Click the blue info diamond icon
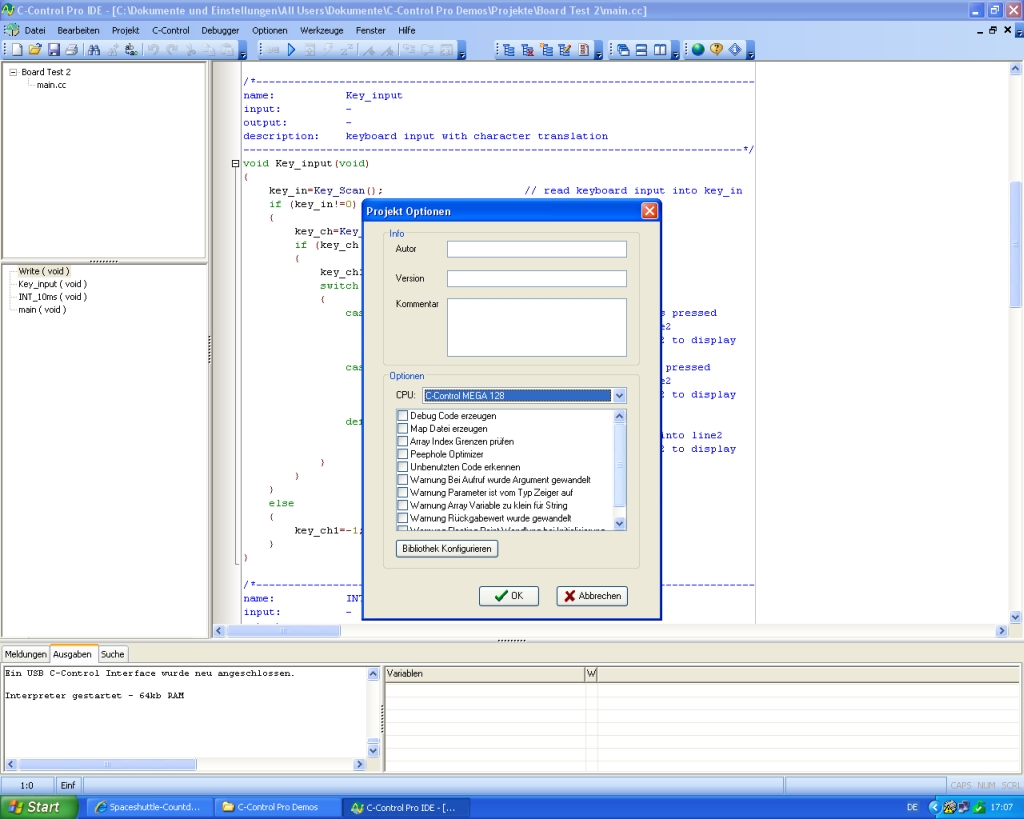Viewport: 1024px width, 819px height. (735, 50)
